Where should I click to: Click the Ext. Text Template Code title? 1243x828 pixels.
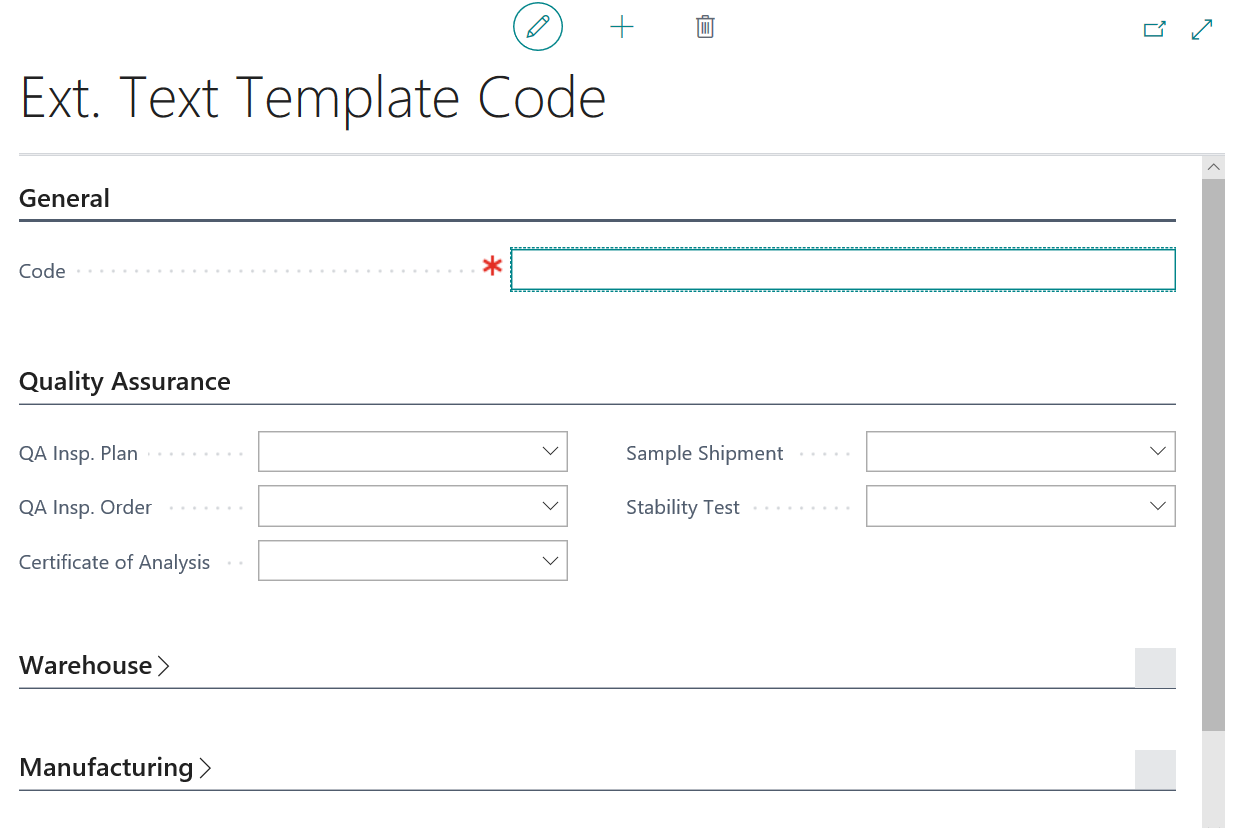click(x=313, y=99)
